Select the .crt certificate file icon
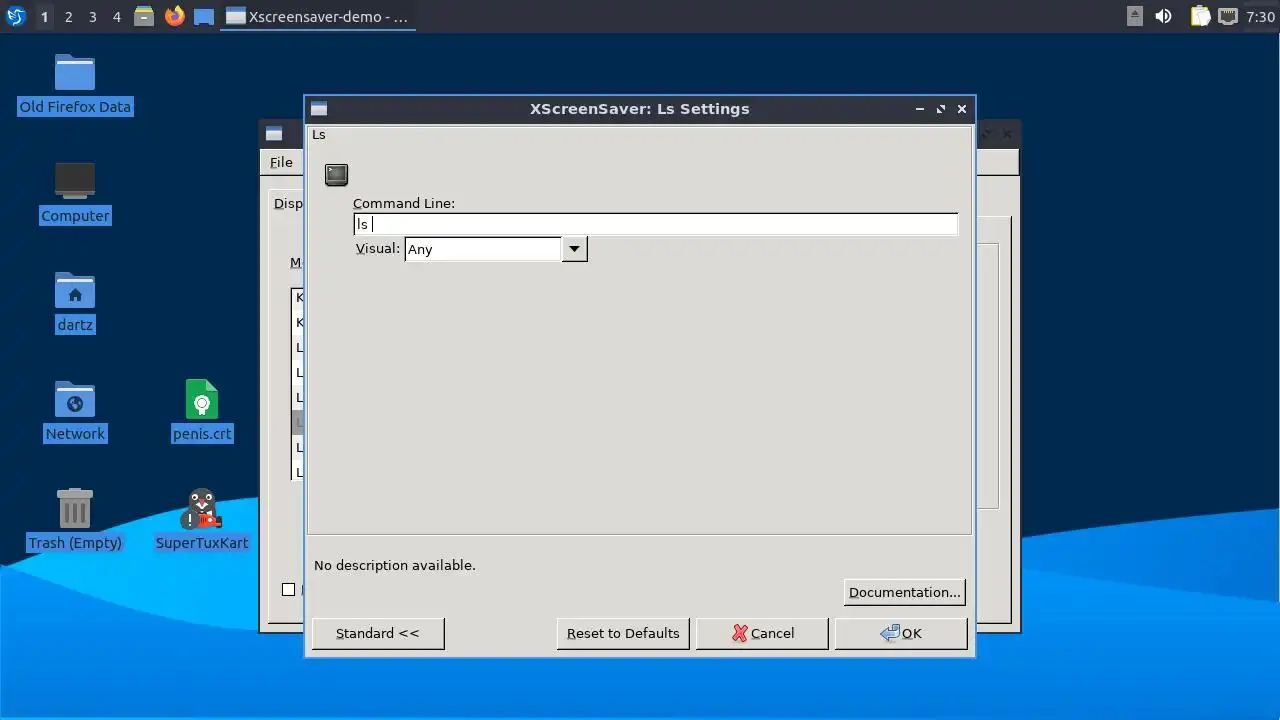Image resolution: width=1280 pixels, height=720 pixels. click(x=202, y=400)
